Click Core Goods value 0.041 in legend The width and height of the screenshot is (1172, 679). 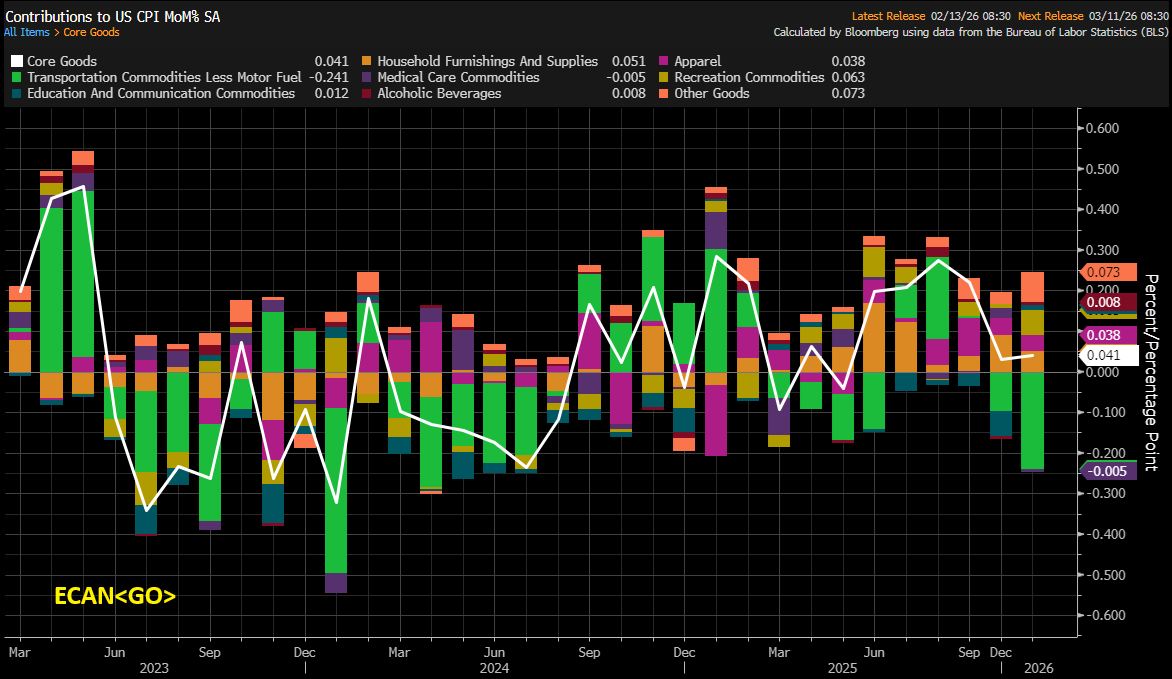332,61
